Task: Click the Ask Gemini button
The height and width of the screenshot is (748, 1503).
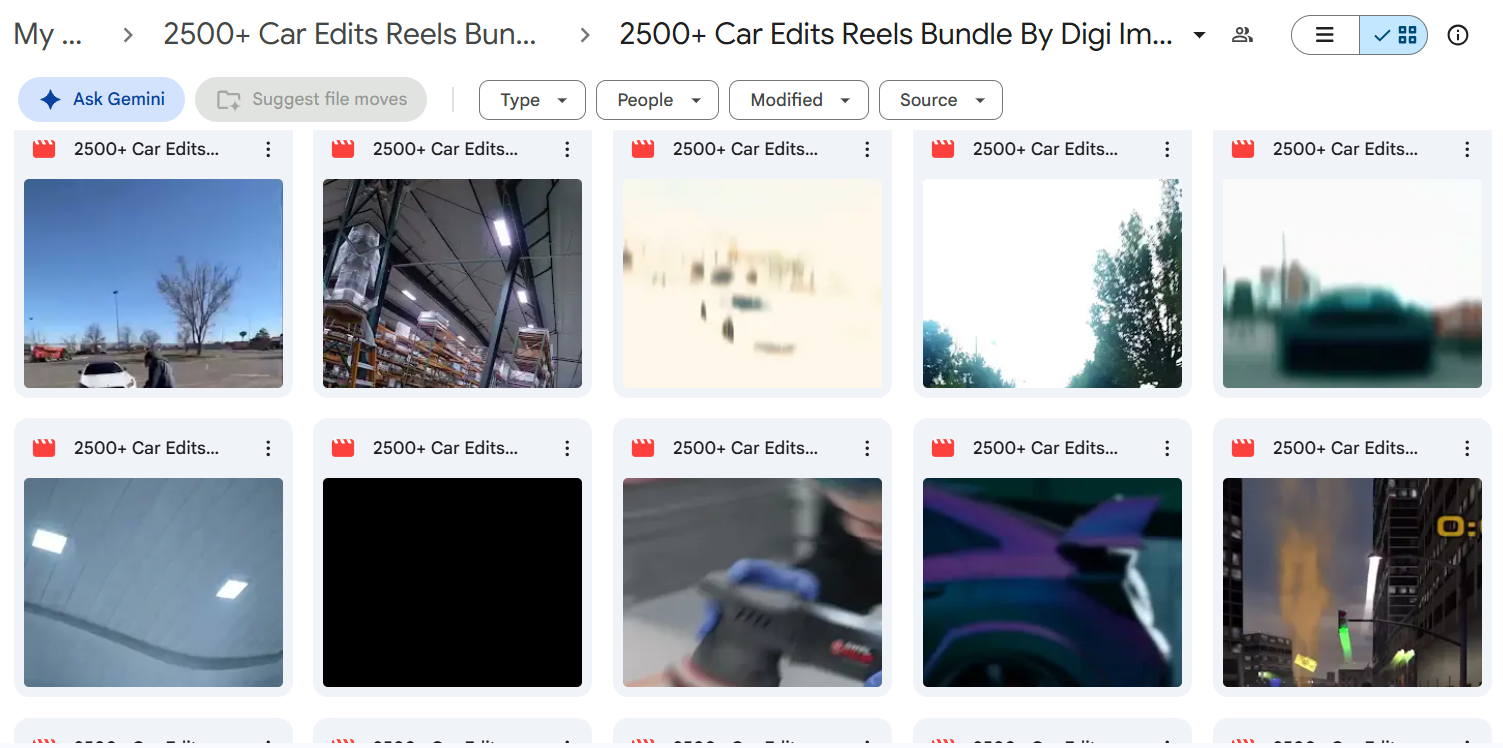Action: pos(102,100)
